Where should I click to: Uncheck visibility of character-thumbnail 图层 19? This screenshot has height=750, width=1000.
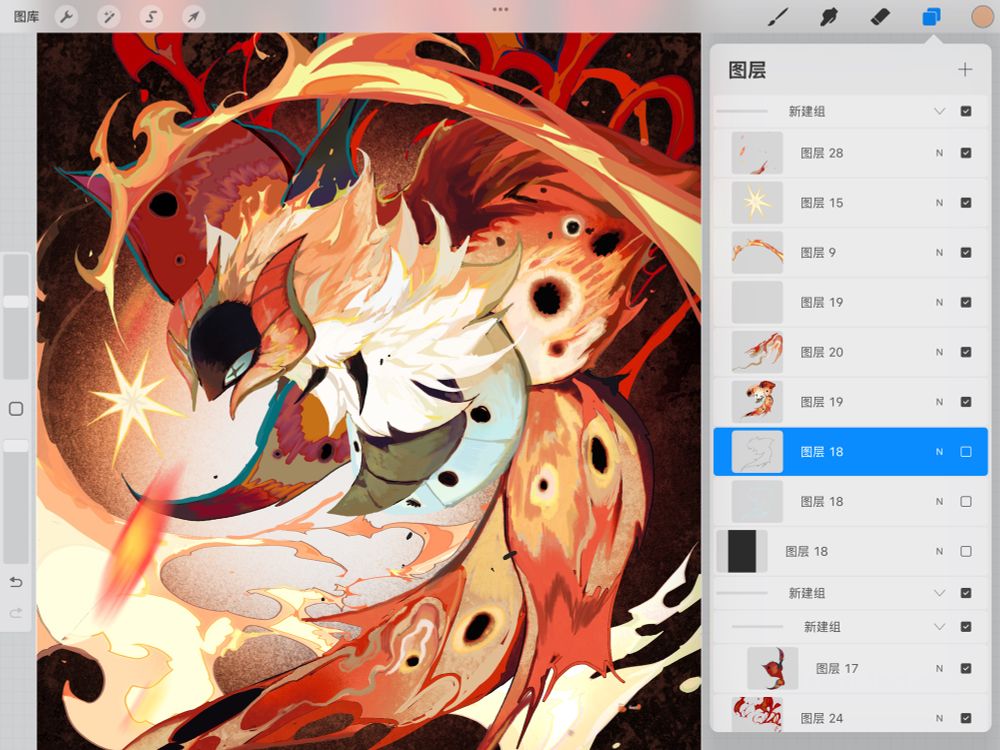966,402
